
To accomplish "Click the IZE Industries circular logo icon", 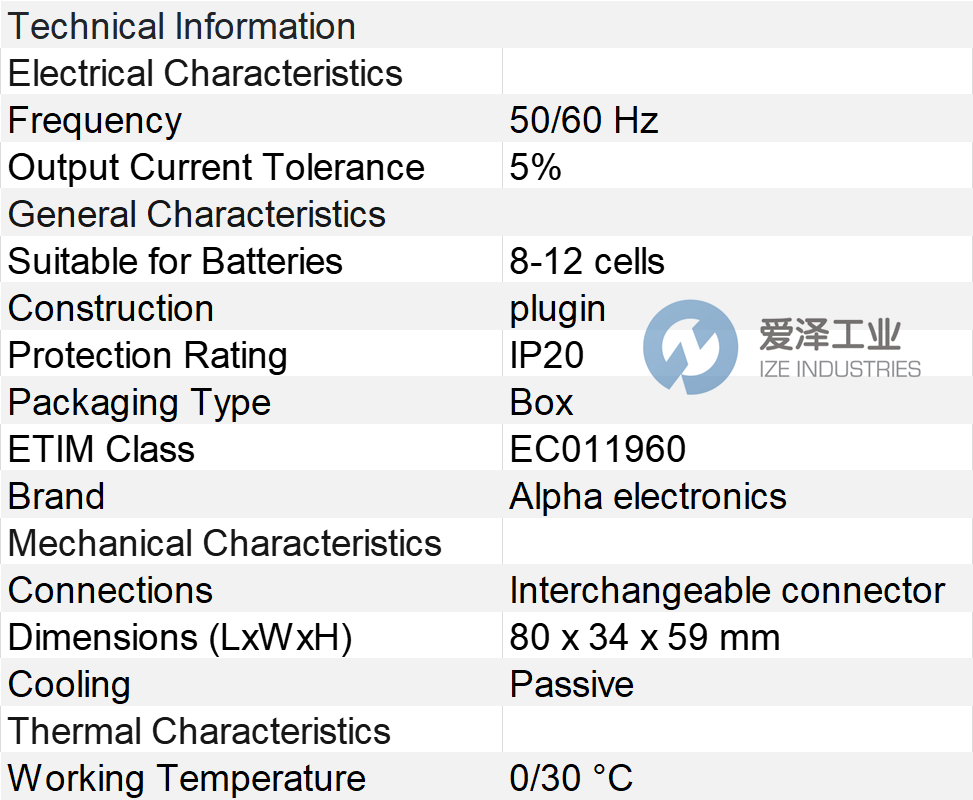I will coord(690,347).
